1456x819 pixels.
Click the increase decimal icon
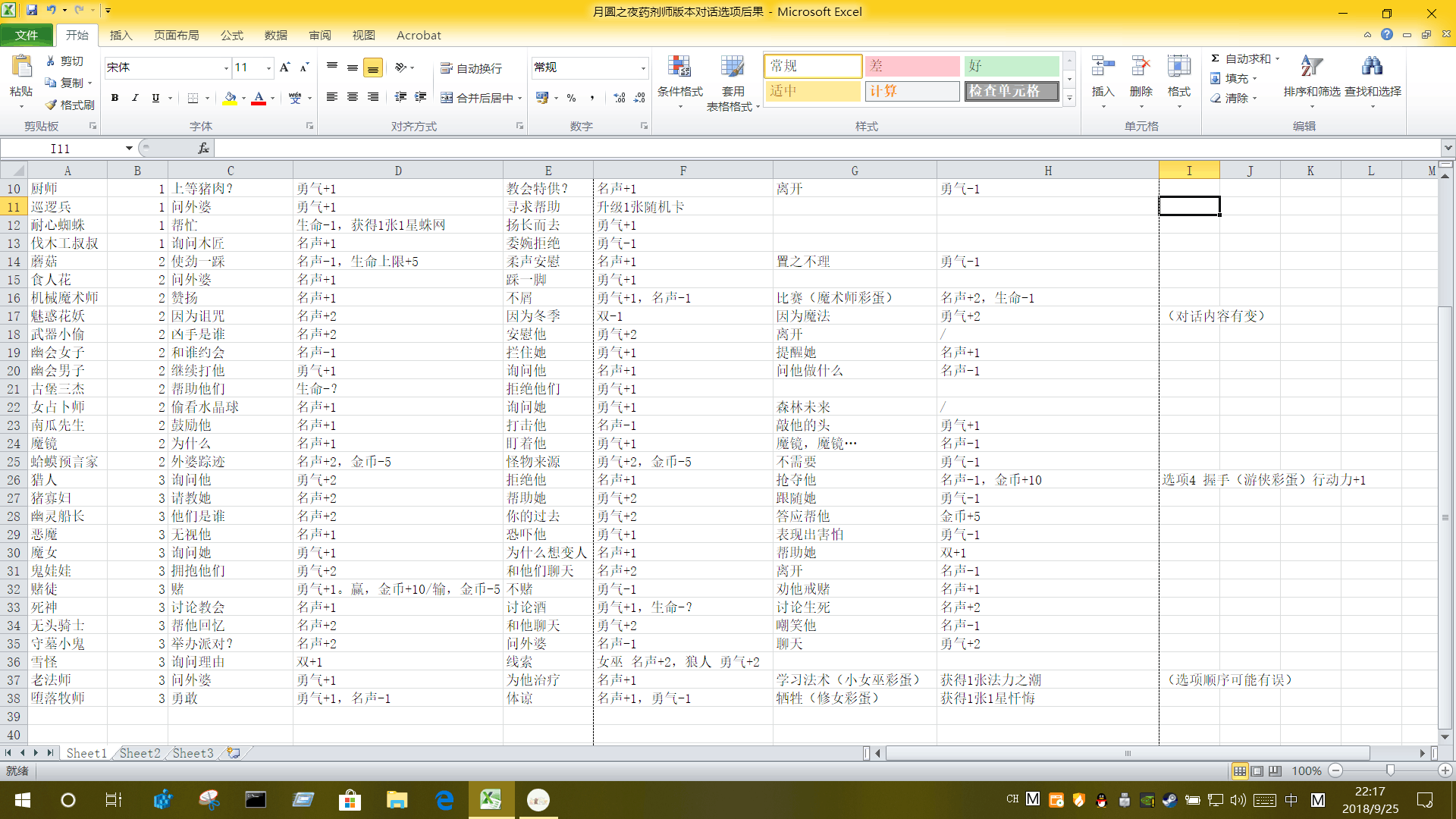(x=620, y=98)
